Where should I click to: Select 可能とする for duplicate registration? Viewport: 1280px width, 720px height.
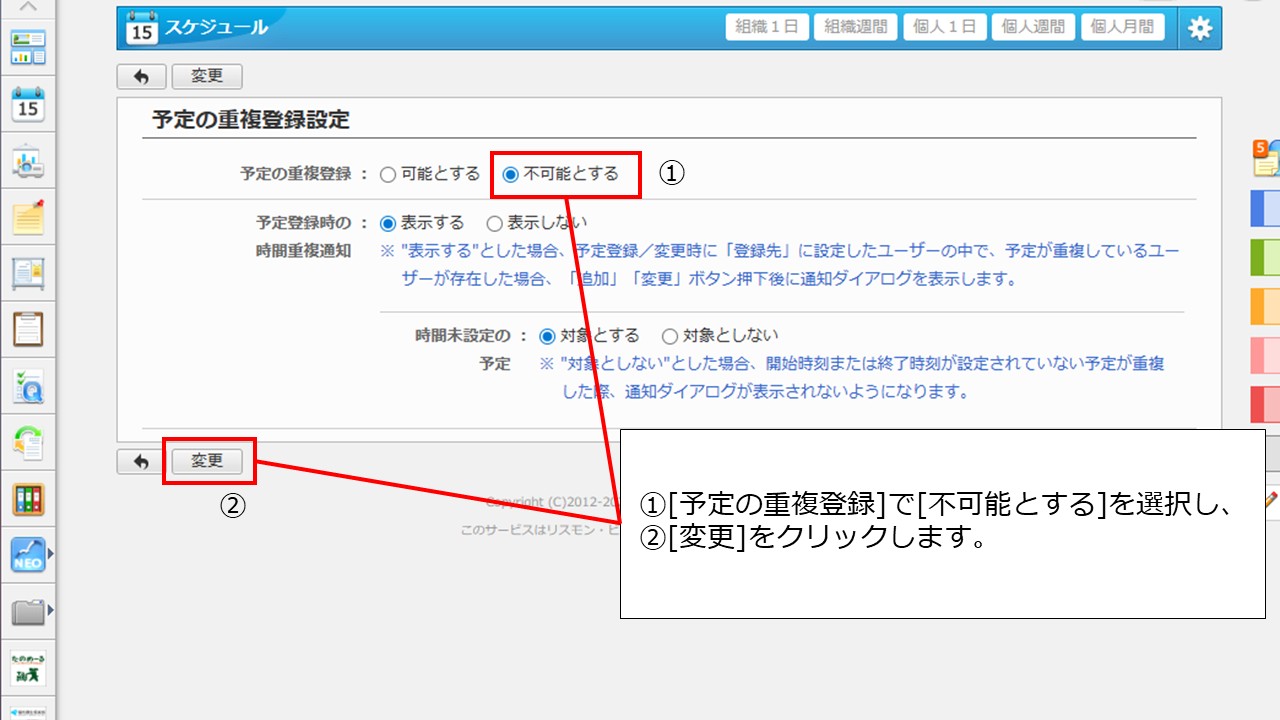pos(388,175)
